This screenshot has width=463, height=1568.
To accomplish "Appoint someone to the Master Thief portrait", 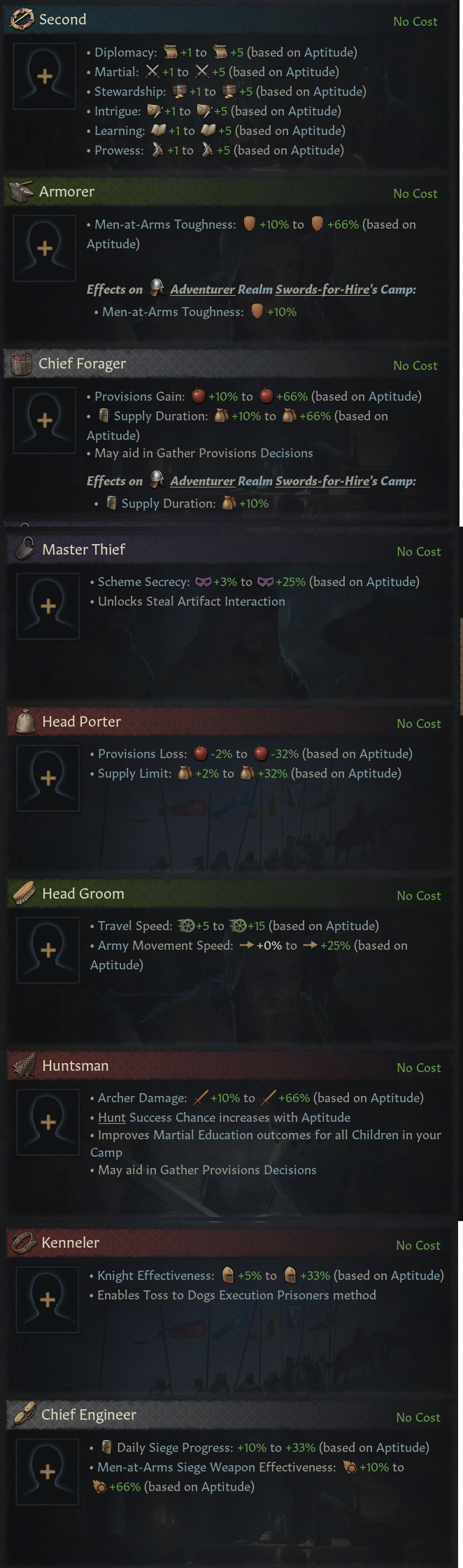I will coord(48,606).
